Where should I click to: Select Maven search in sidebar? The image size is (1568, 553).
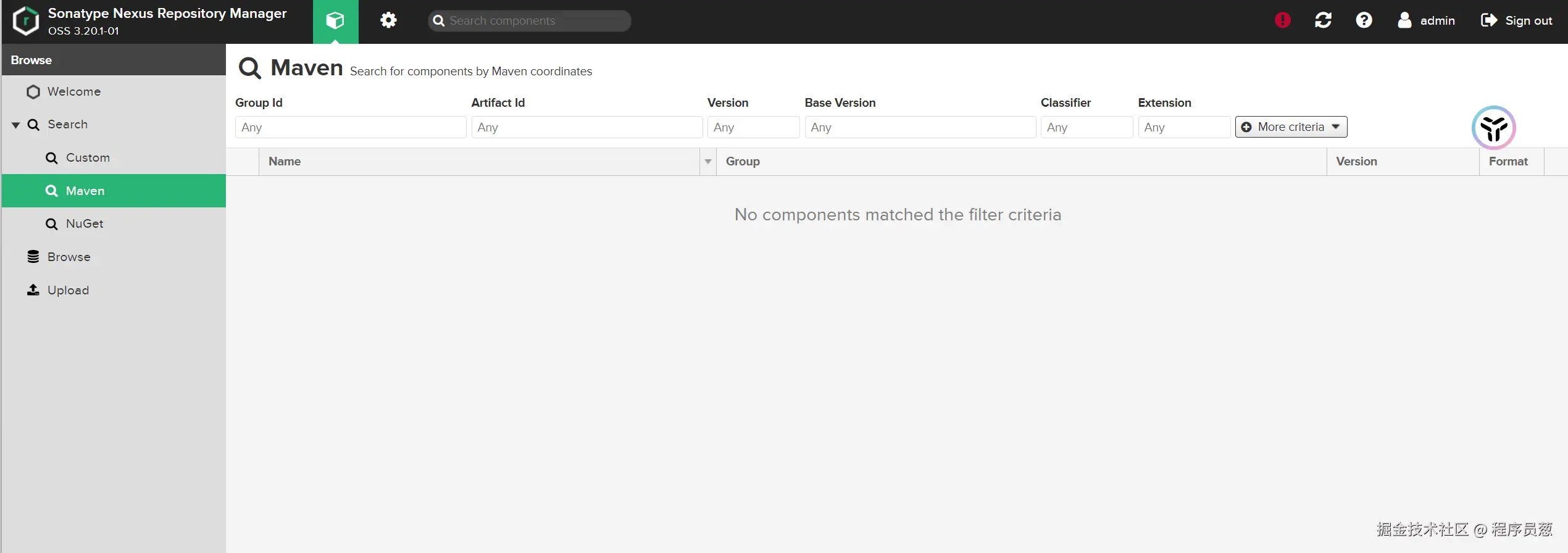coord(114,191)
